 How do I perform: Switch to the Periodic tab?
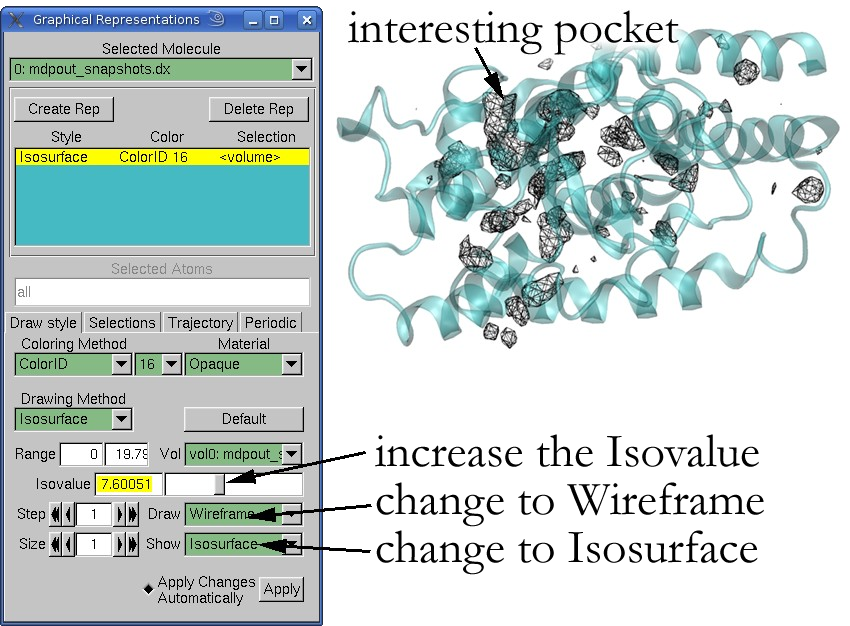click(x=271, y=322)
